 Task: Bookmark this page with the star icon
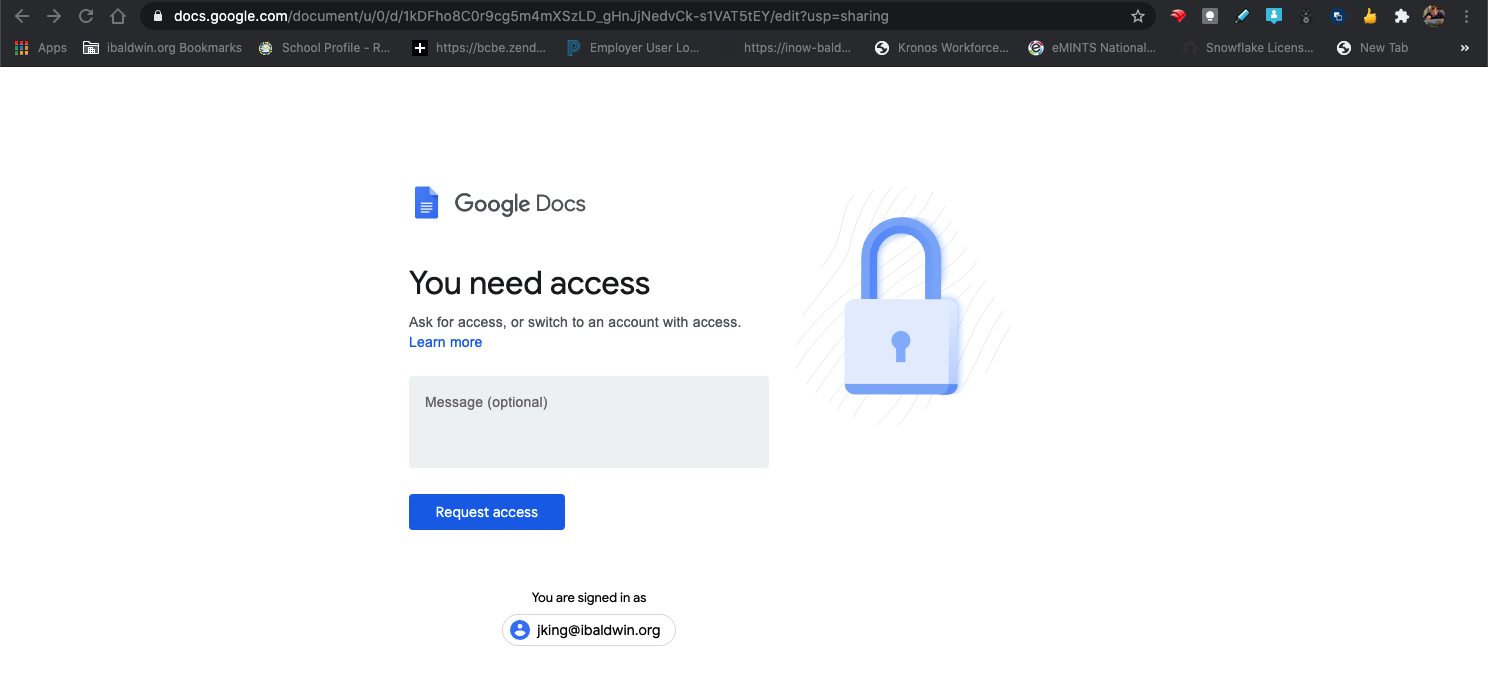[1137, 16]
